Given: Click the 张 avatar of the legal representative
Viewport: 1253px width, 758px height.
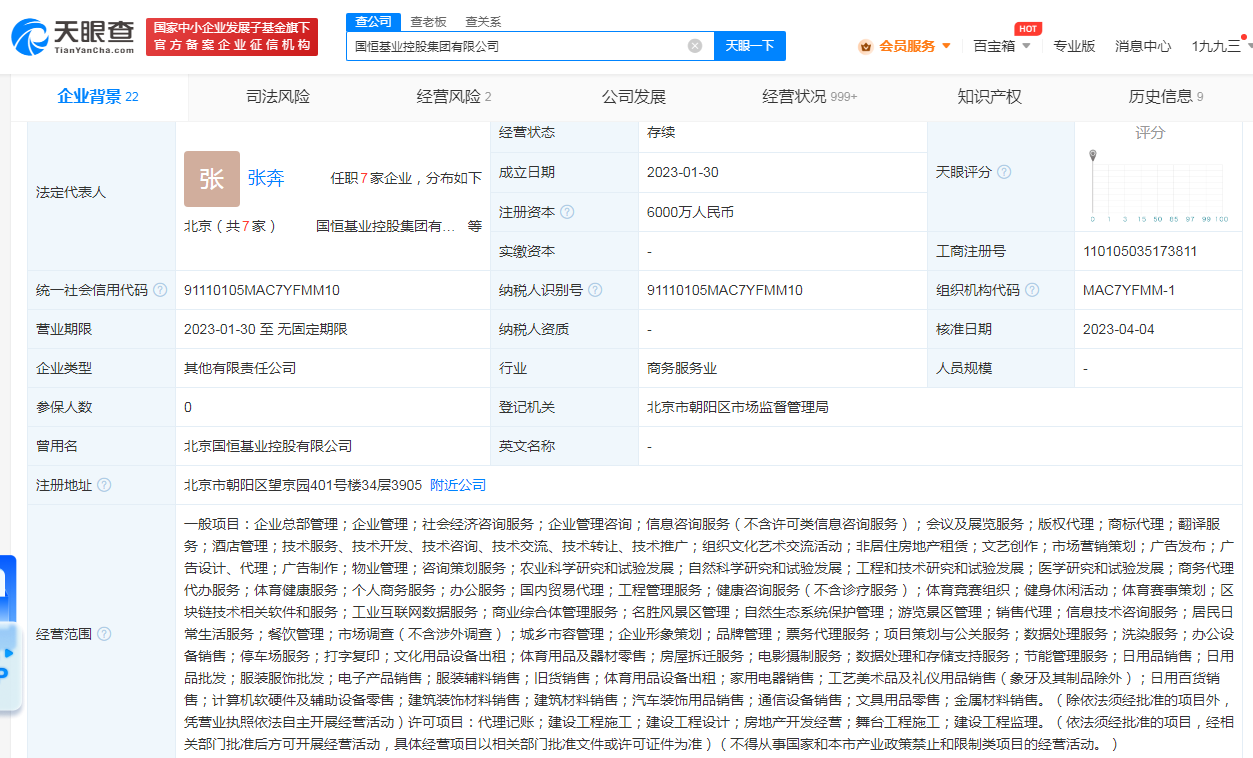Looking at the screenshot, I should [x=211, y=178].
